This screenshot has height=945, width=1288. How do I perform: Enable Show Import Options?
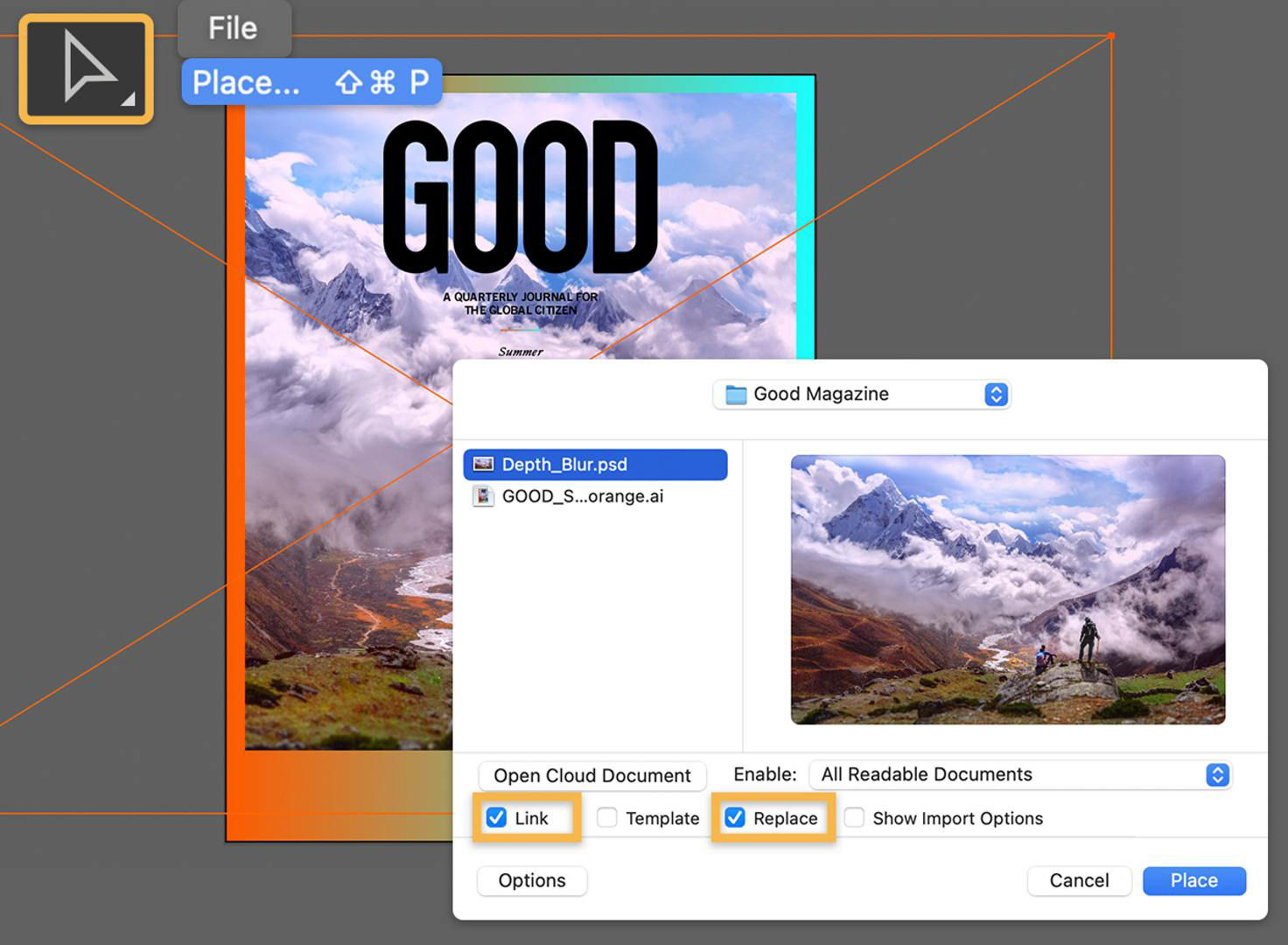pos(854,817)
